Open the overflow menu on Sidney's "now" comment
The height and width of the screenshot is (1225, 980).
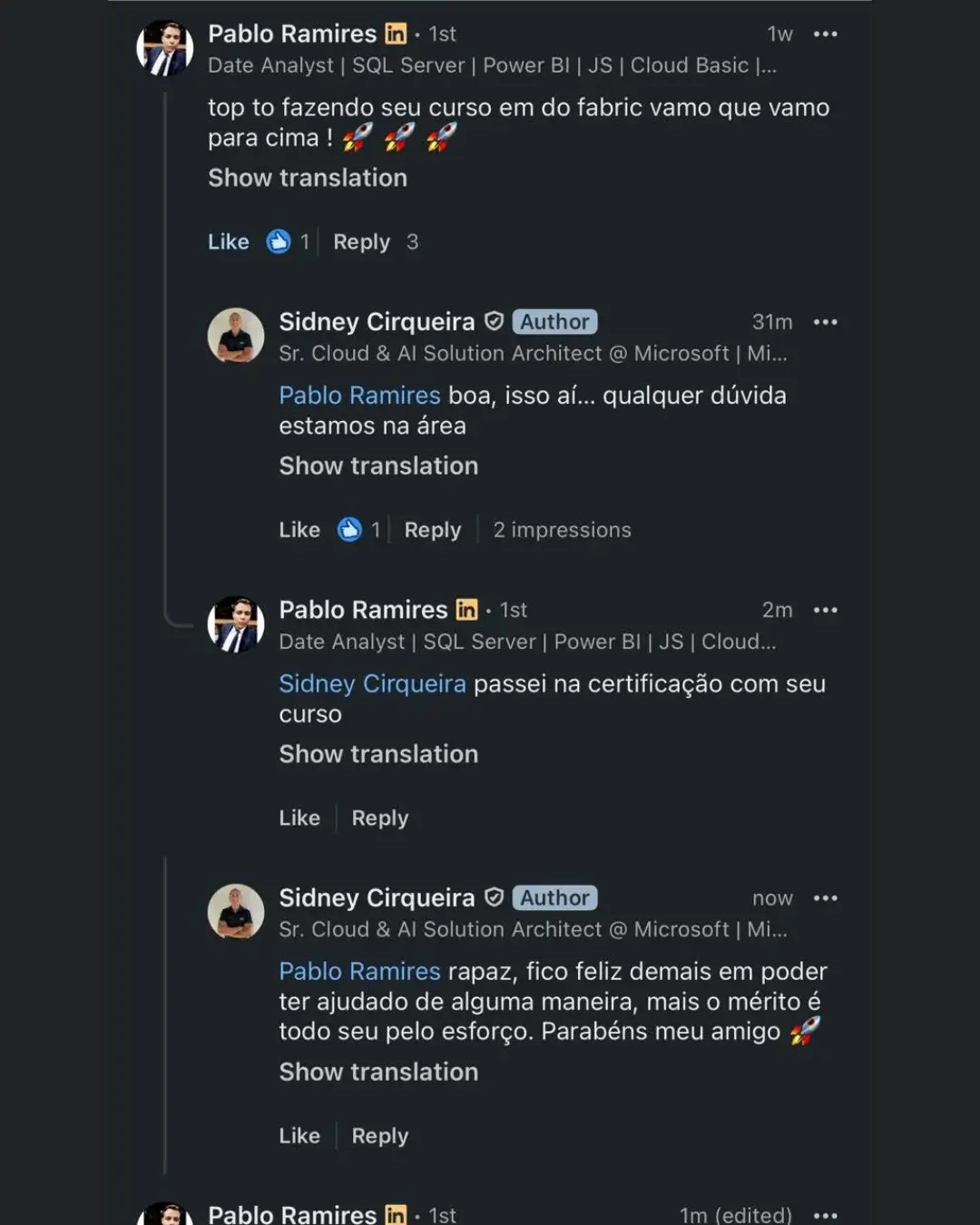pos(826,897)
